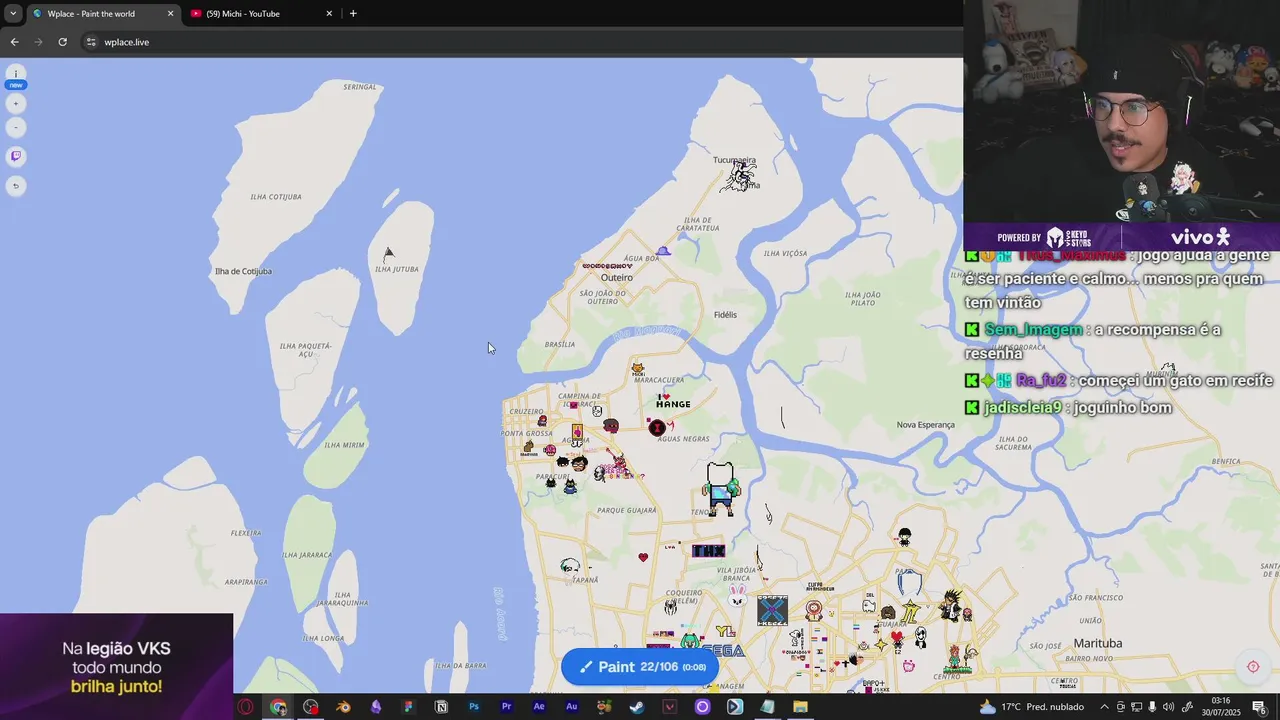Zoom out the map with minus button

point(15,127)
